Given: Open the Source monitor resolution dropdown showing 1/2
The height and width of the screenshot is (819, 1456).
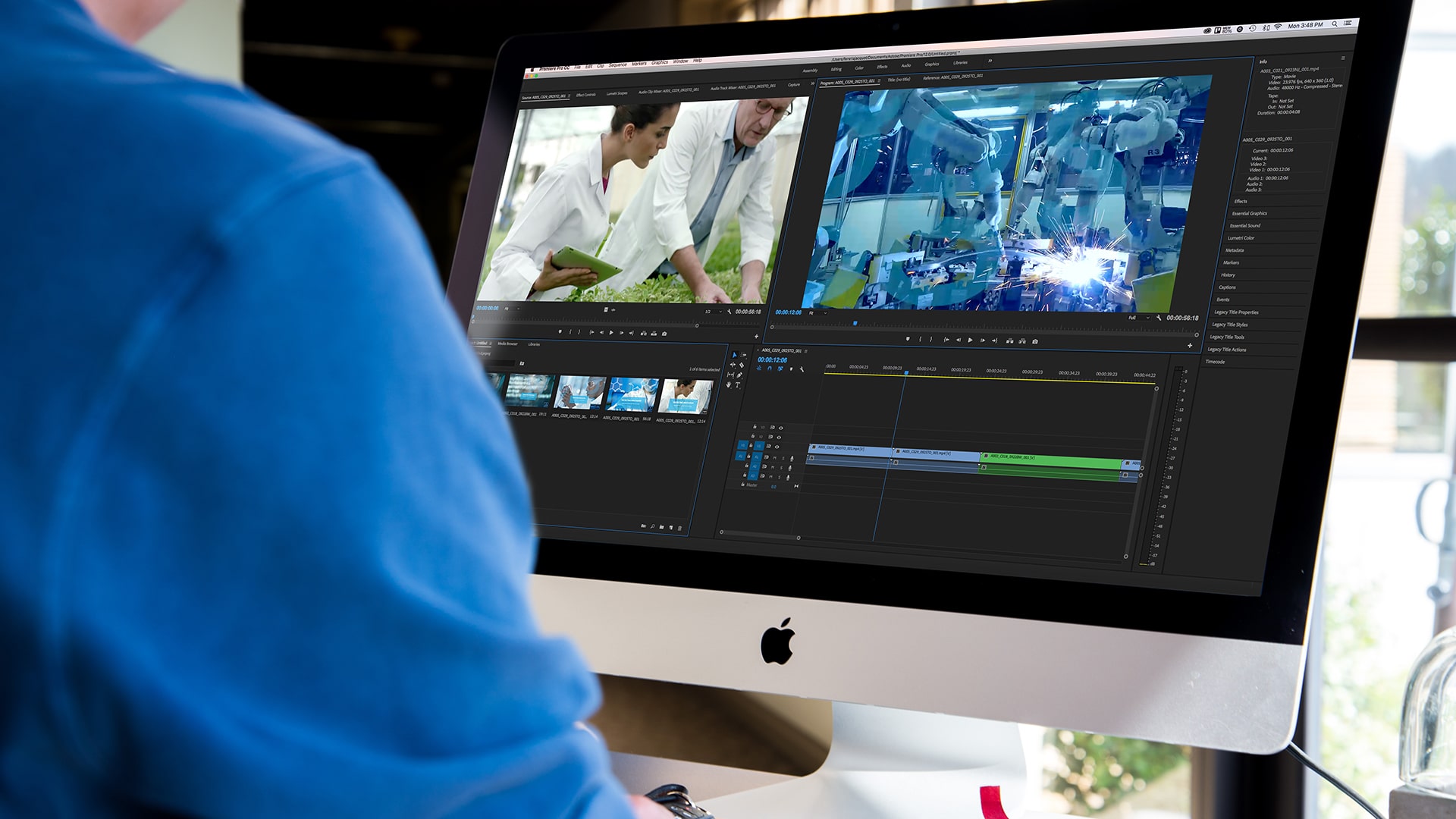Looking at the screenshot, I should click(711, 312).
